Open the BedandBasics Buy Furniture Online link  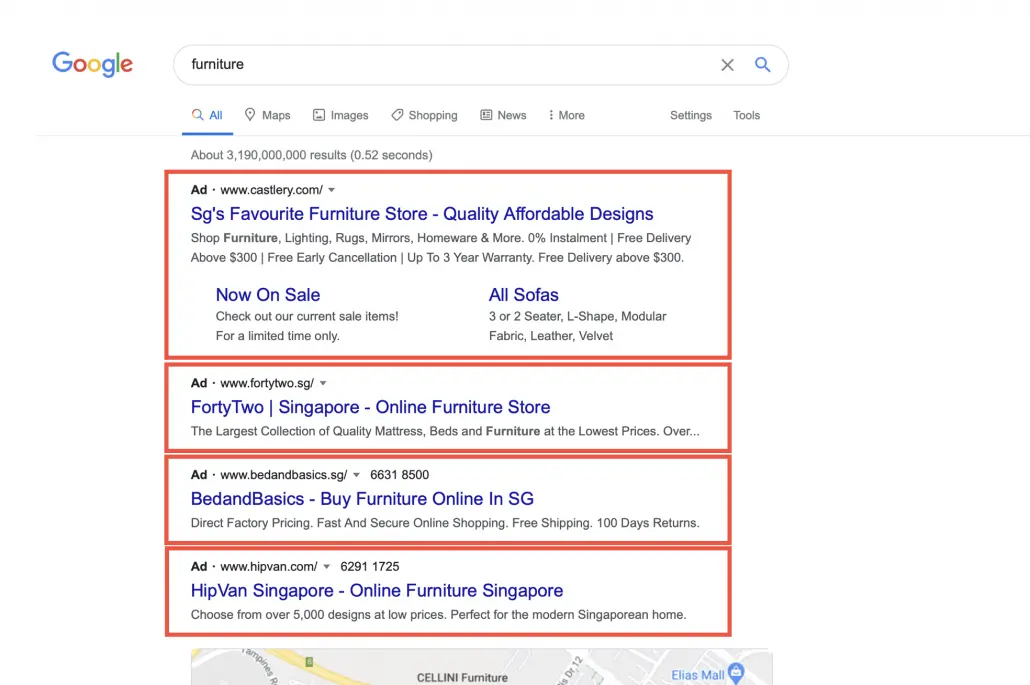[x=362, y=499]
